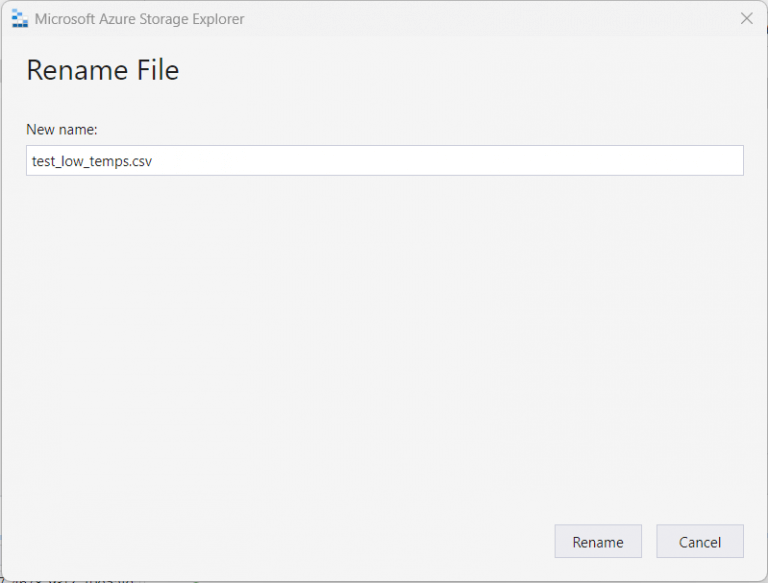
Task: Click the Azure Storage Explorer app icon
Action: pyautogui.click(x=19, y=19)
